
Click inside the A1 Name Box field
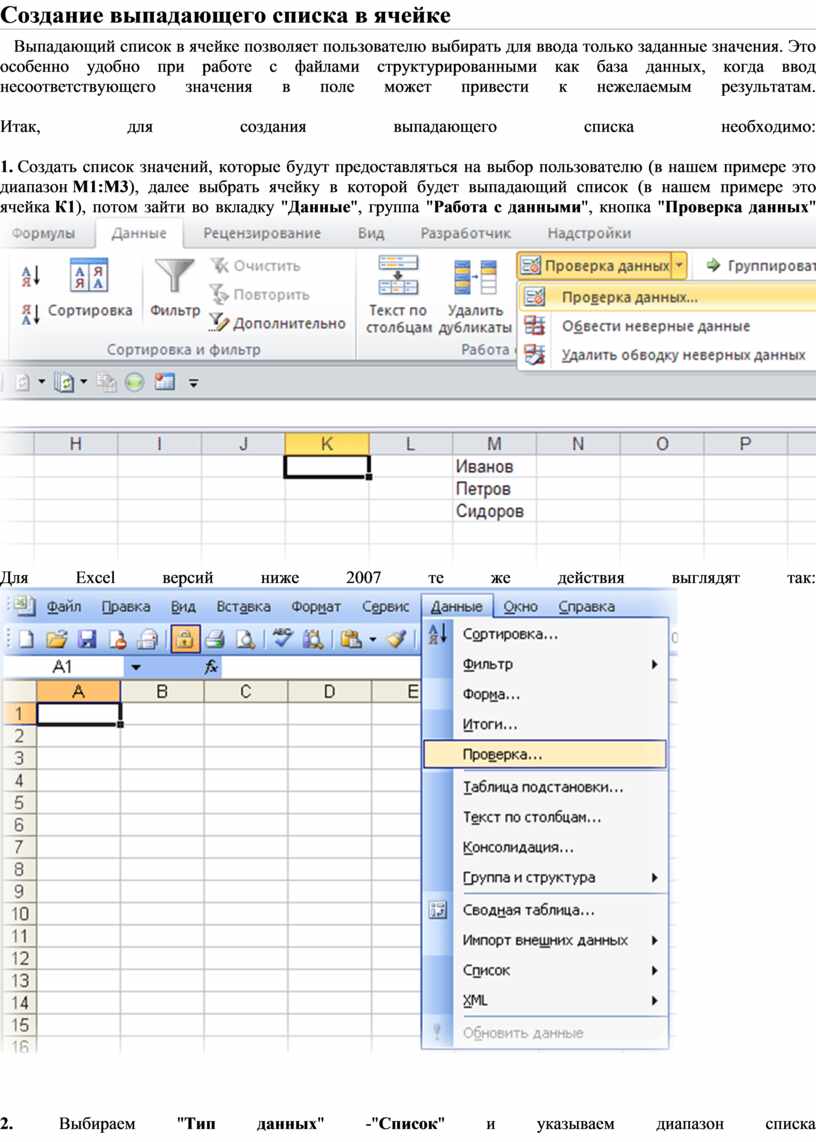[63, 667]
